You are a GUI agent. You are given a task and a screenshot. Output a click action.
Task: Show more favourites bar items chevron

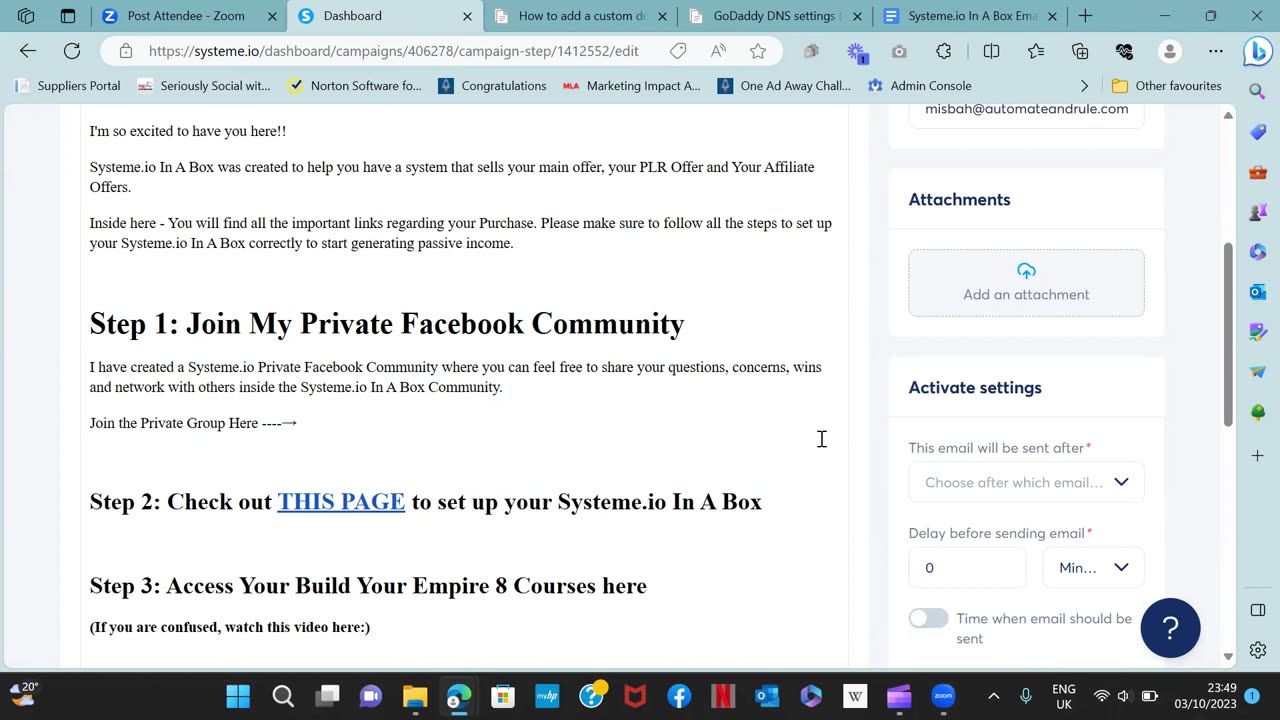(x=1084, y=86)
